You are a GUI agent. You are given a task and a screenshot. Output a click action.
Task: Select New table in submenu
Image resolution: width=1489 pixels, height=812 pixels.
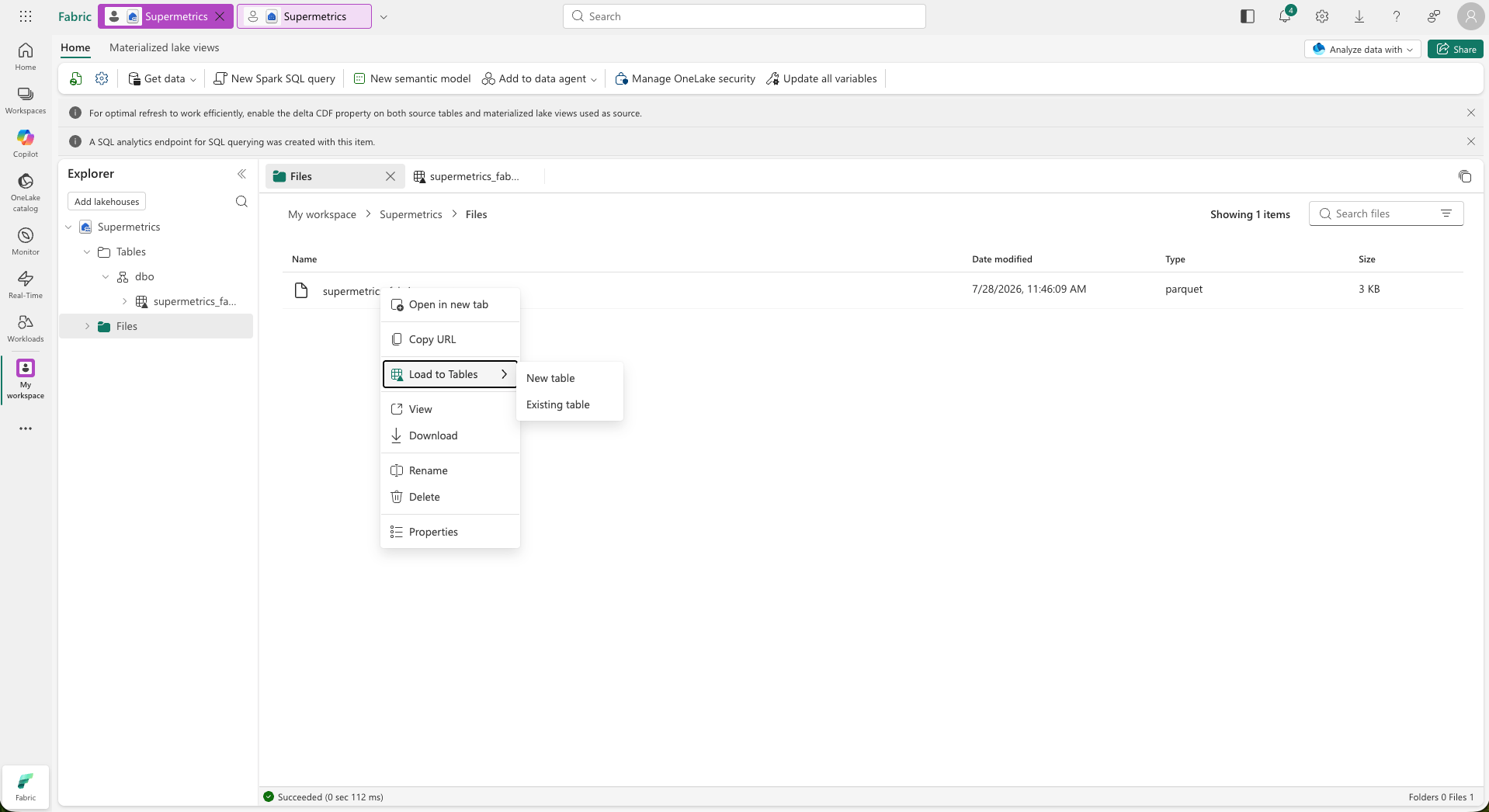(x=570, y=378)
